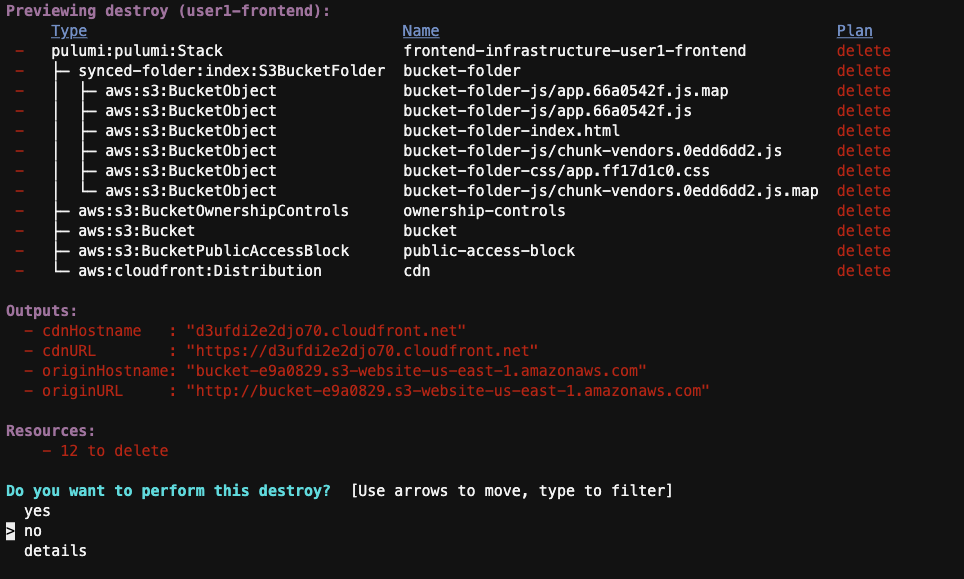Select the aws:cloudfront:Distribution tree entry
The image size is (964, 579).
[x=200, y=271]
